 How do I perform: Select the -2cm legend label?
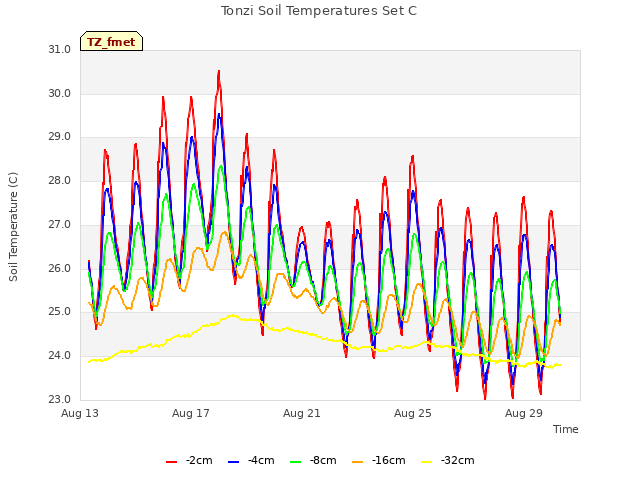[199, 460]
